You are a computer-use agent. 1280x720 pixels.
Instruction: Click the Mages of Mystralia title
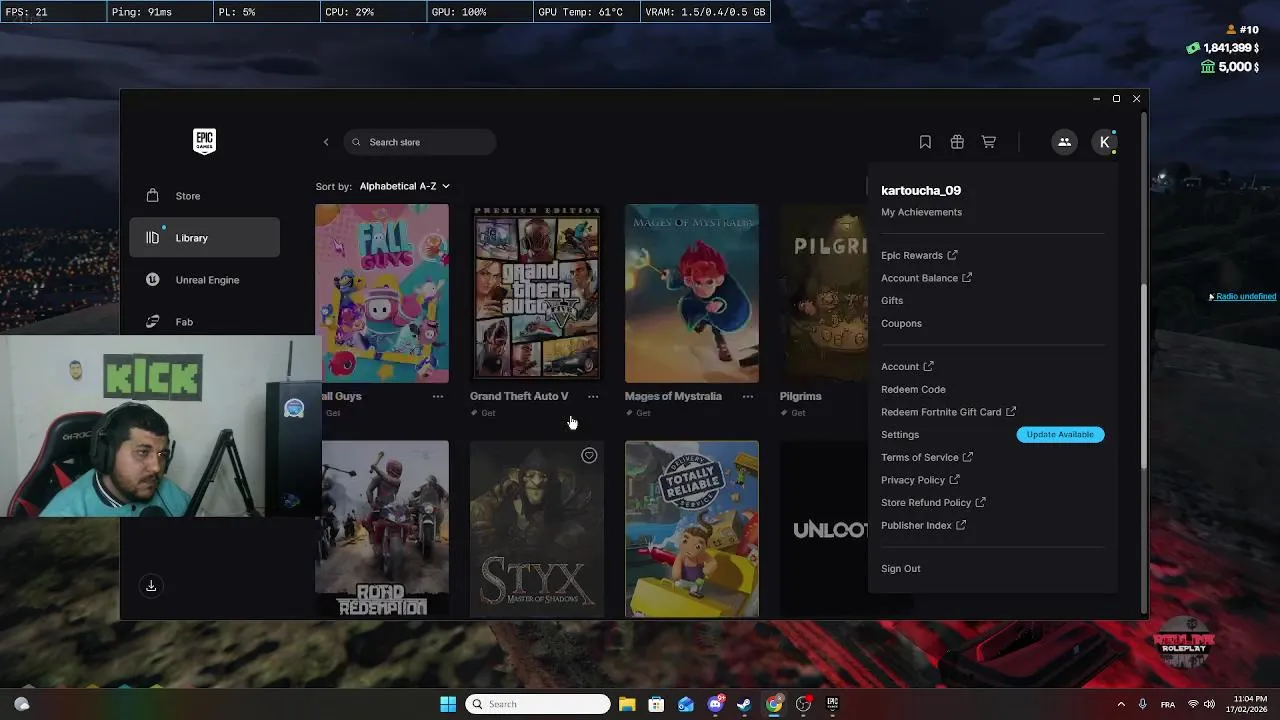tap(673, 396)
